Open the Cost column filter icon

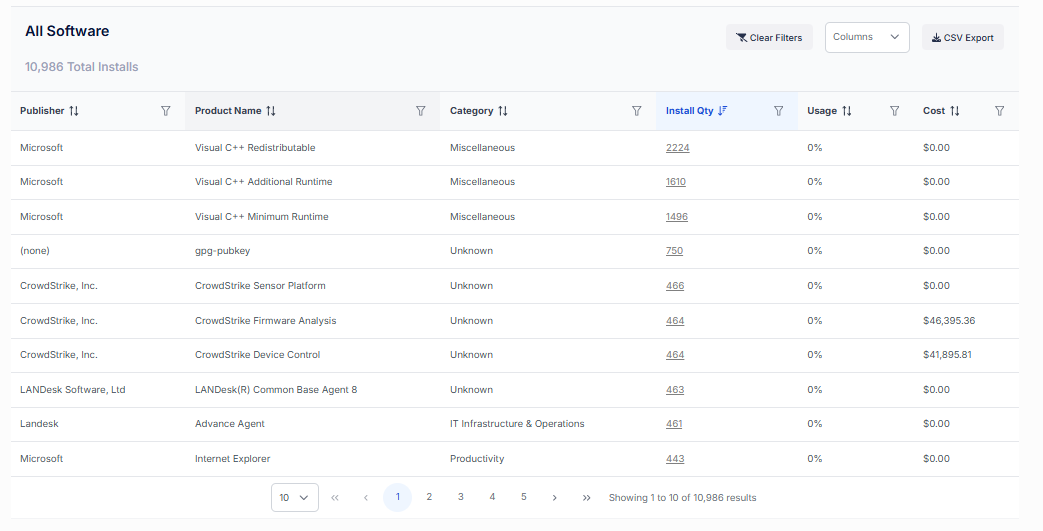pos(999,111)
